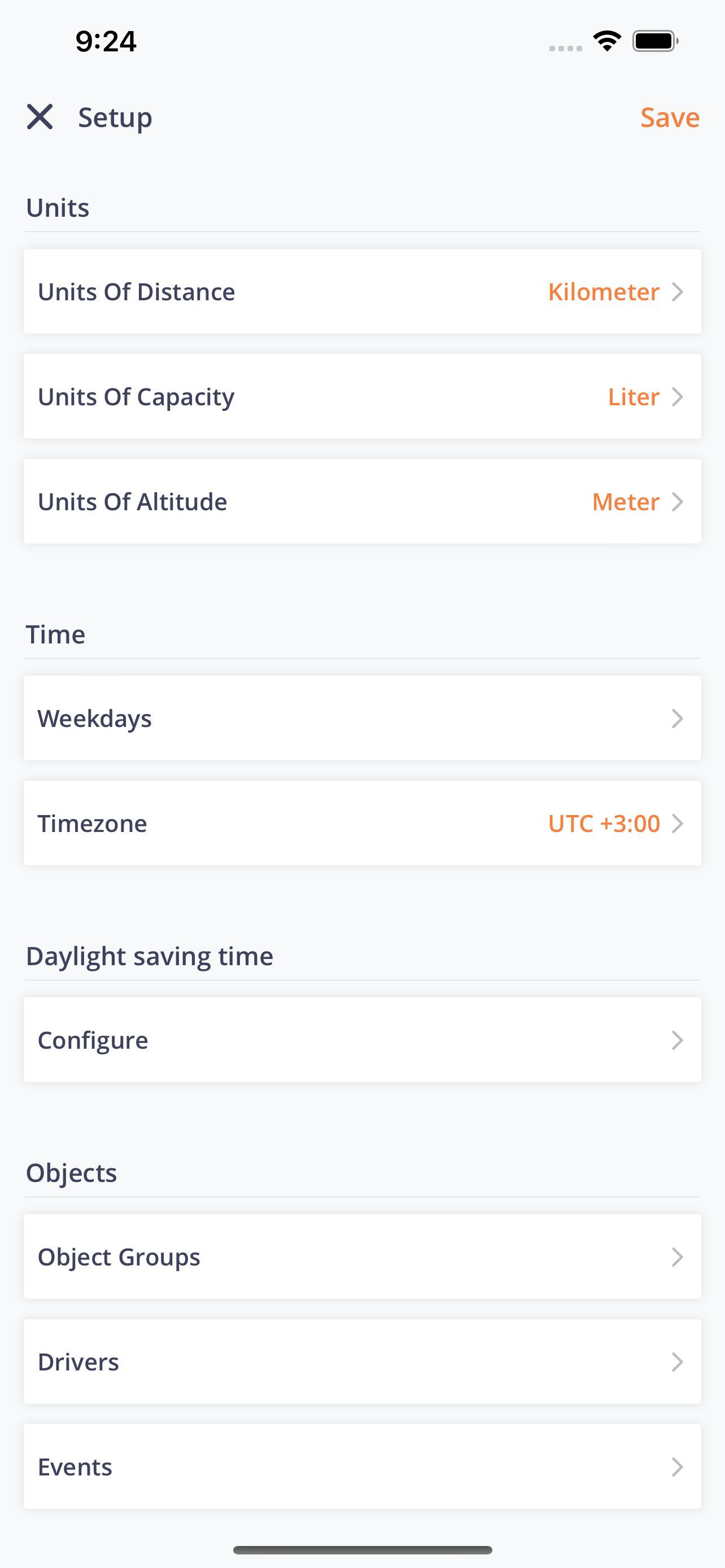Tap the chevron on Events row

point(678,1467)
